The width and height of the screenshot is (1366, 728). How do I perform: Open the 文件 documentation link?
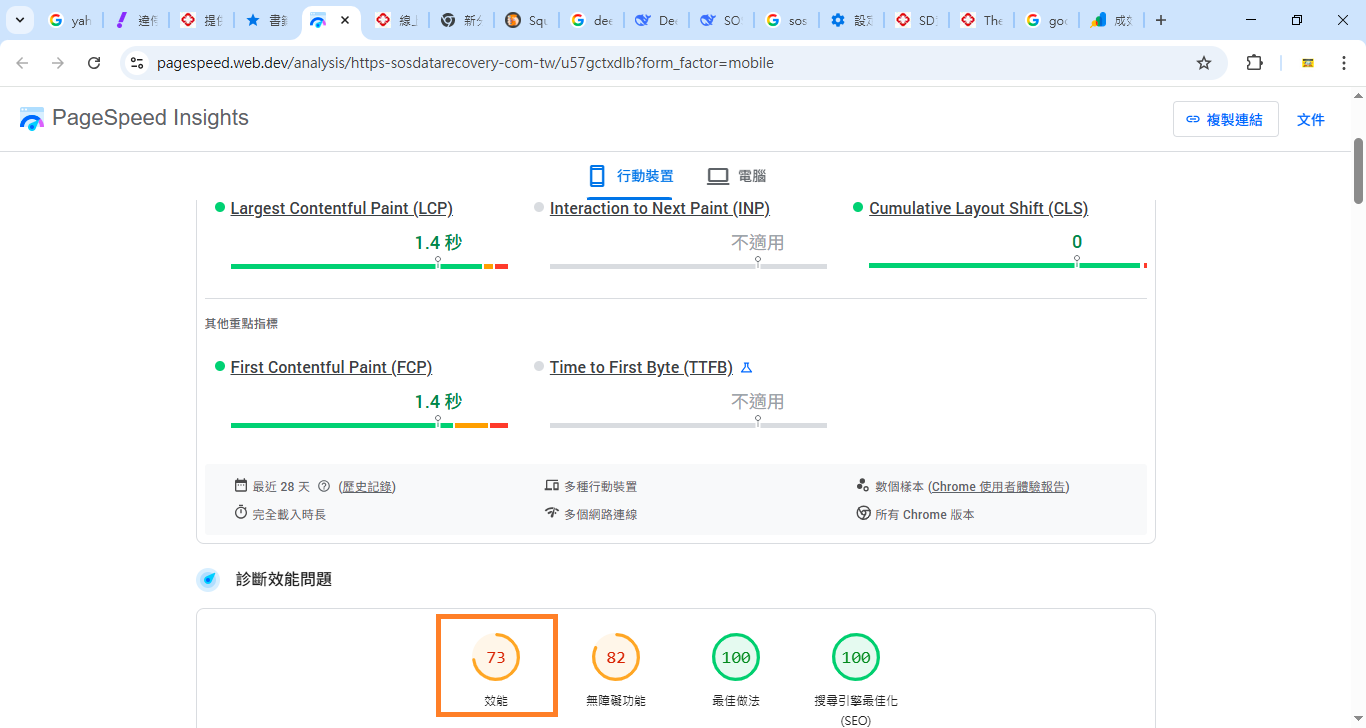1310,119
